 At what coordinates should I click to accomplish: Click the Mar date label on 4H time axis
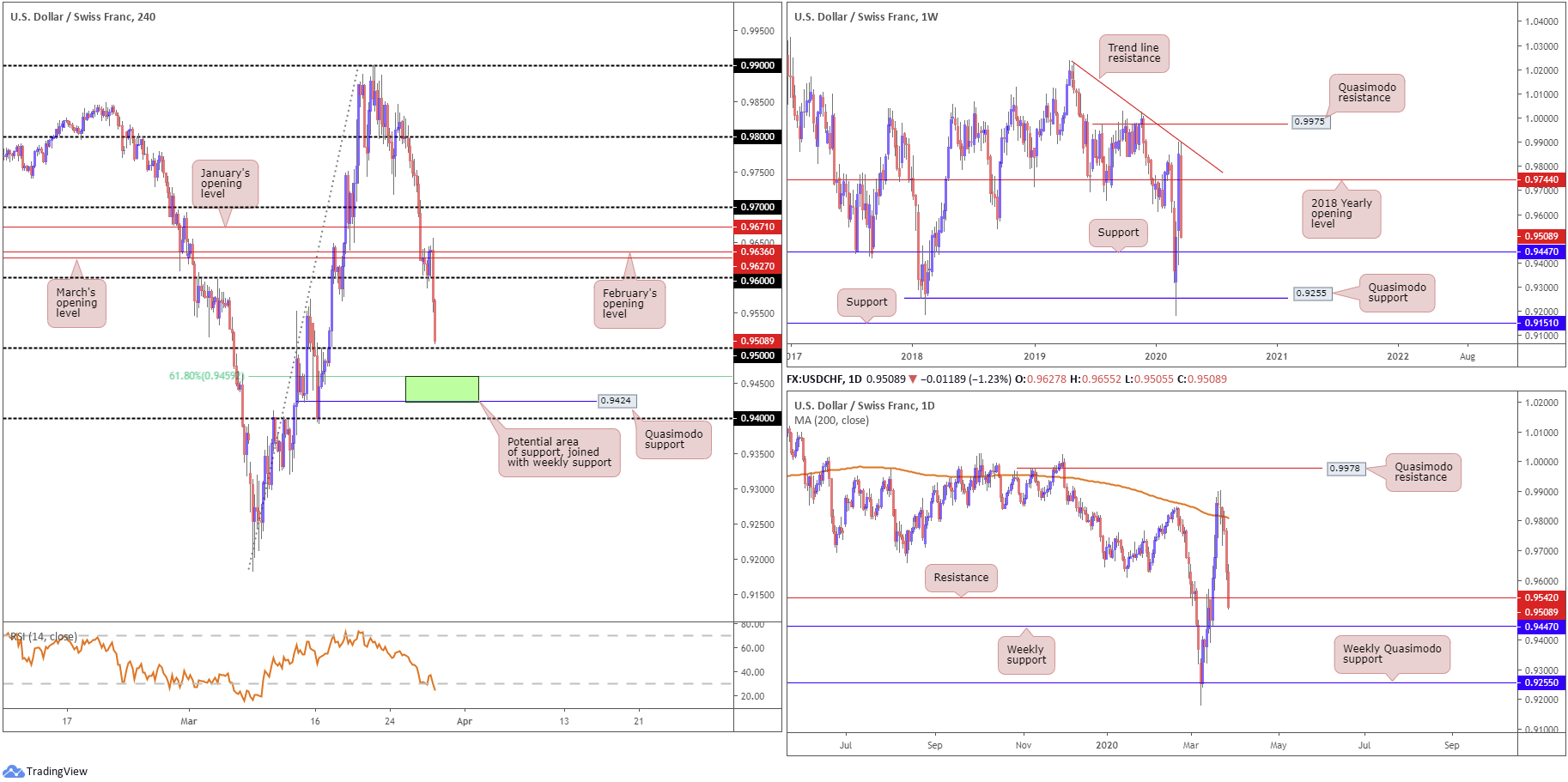(x=189, y=721)
